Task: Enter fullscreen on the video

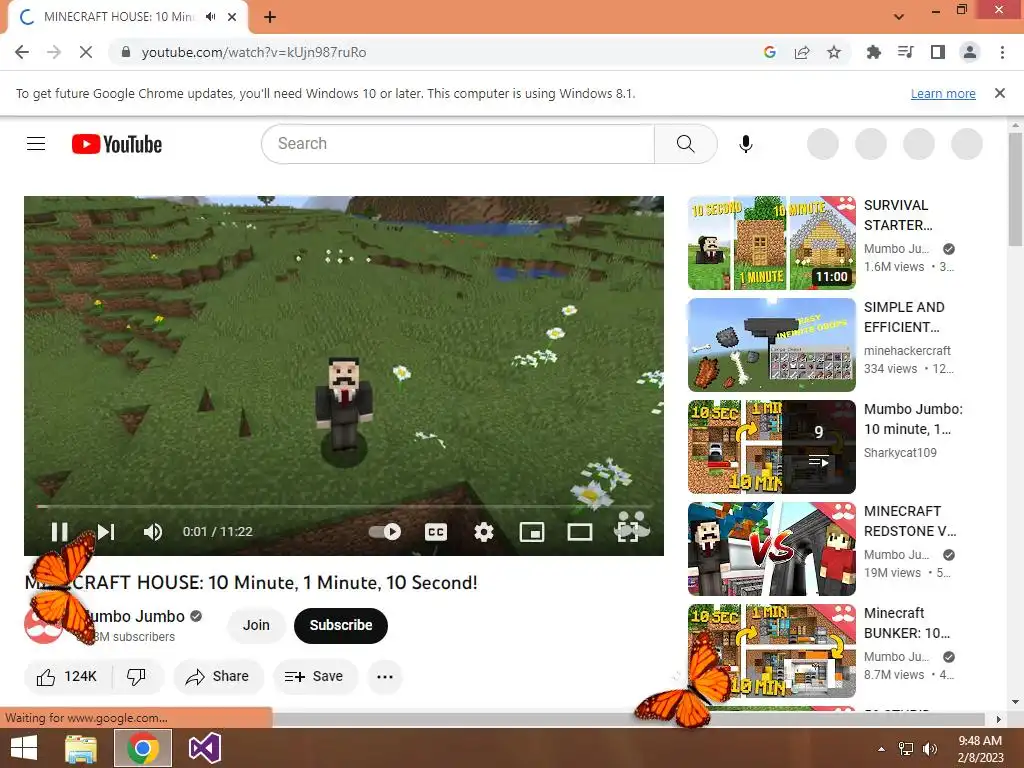Action: pyautogui.click(x=628, y=532)
